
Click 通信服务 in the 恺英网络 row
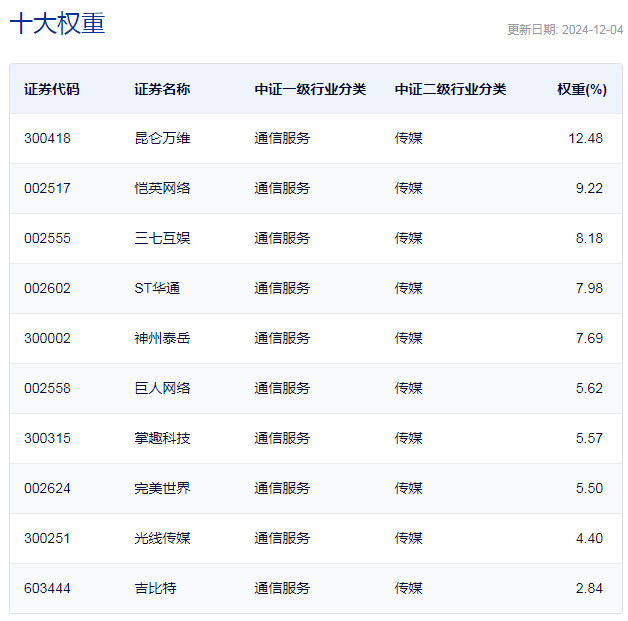pyautogui.click(x=282, y=188)
